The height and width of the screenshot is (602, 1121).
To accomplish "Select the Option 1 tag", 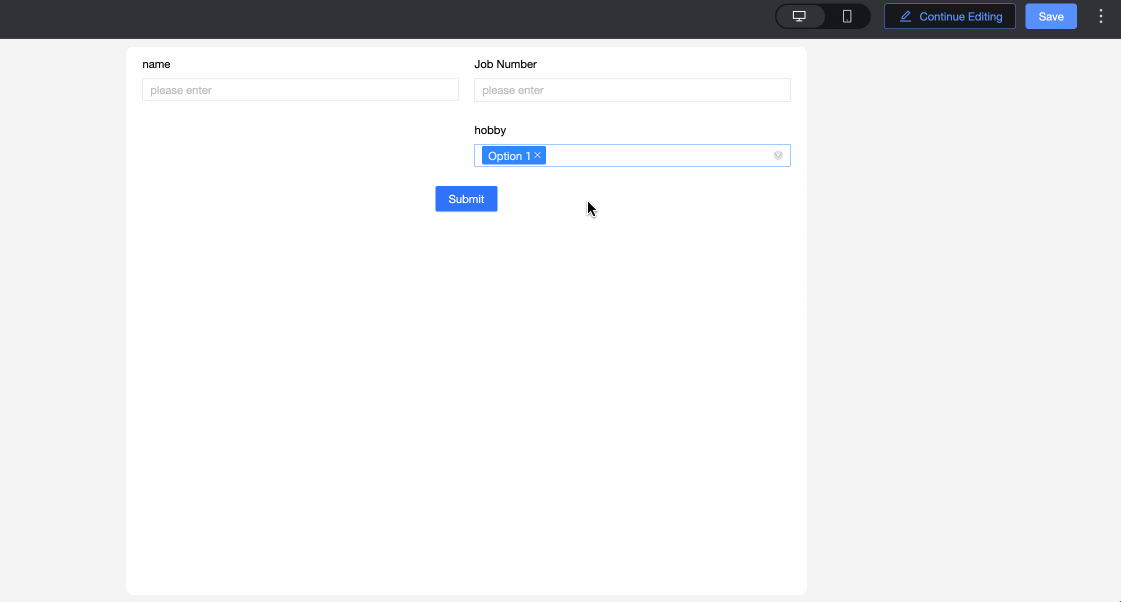I will pos(513,156).
